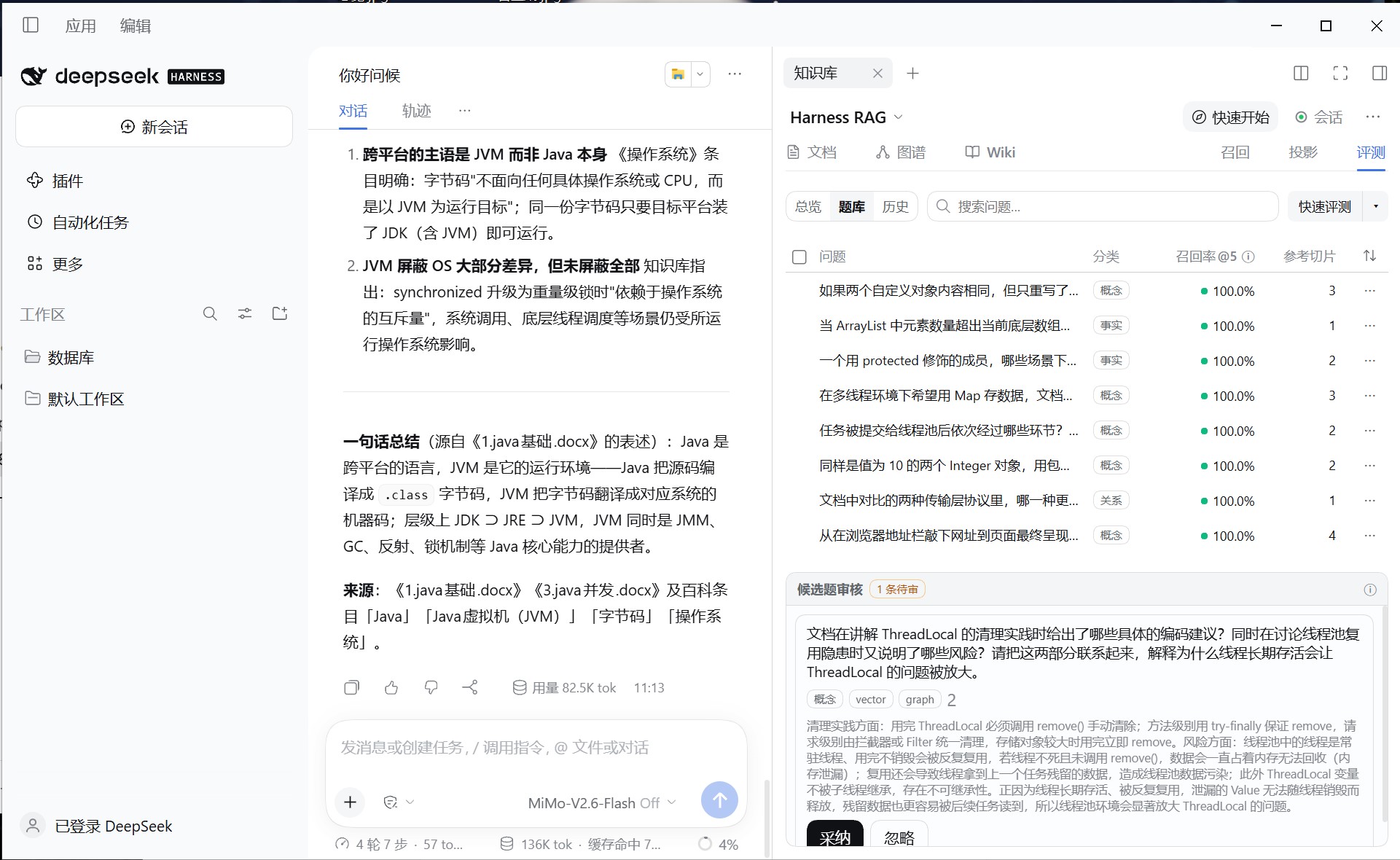Give the reply a thumbs down
Screen dimensions: 1400x860
(x=431, y=687)
